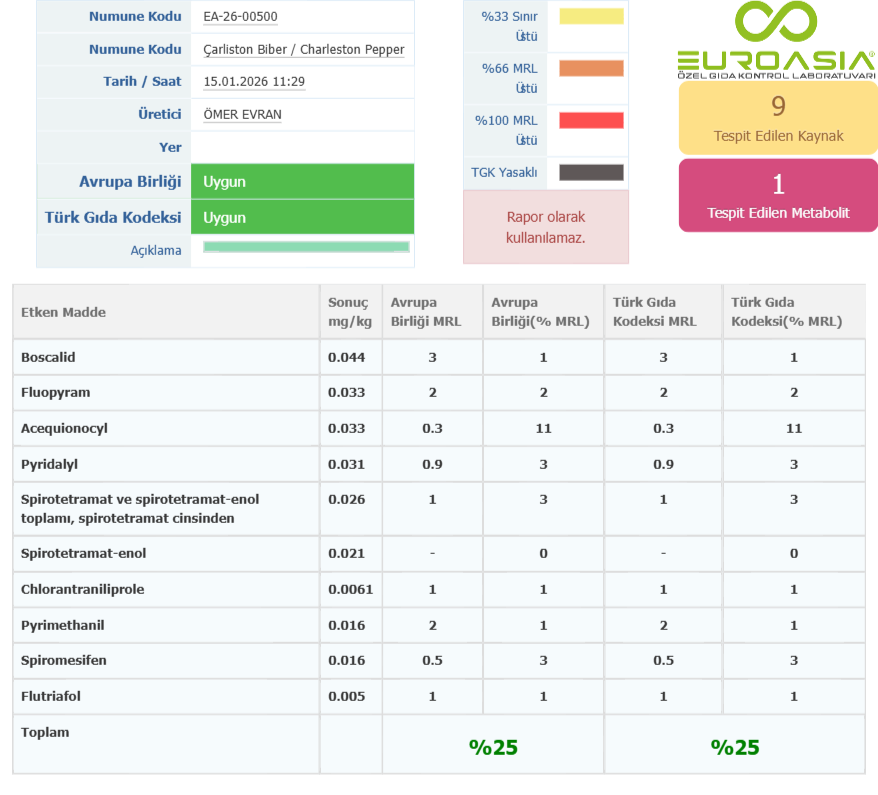878x795 pixels.
Task: Open the Tespit Edilen Kaynak card
Action: [x=778, y=118]
